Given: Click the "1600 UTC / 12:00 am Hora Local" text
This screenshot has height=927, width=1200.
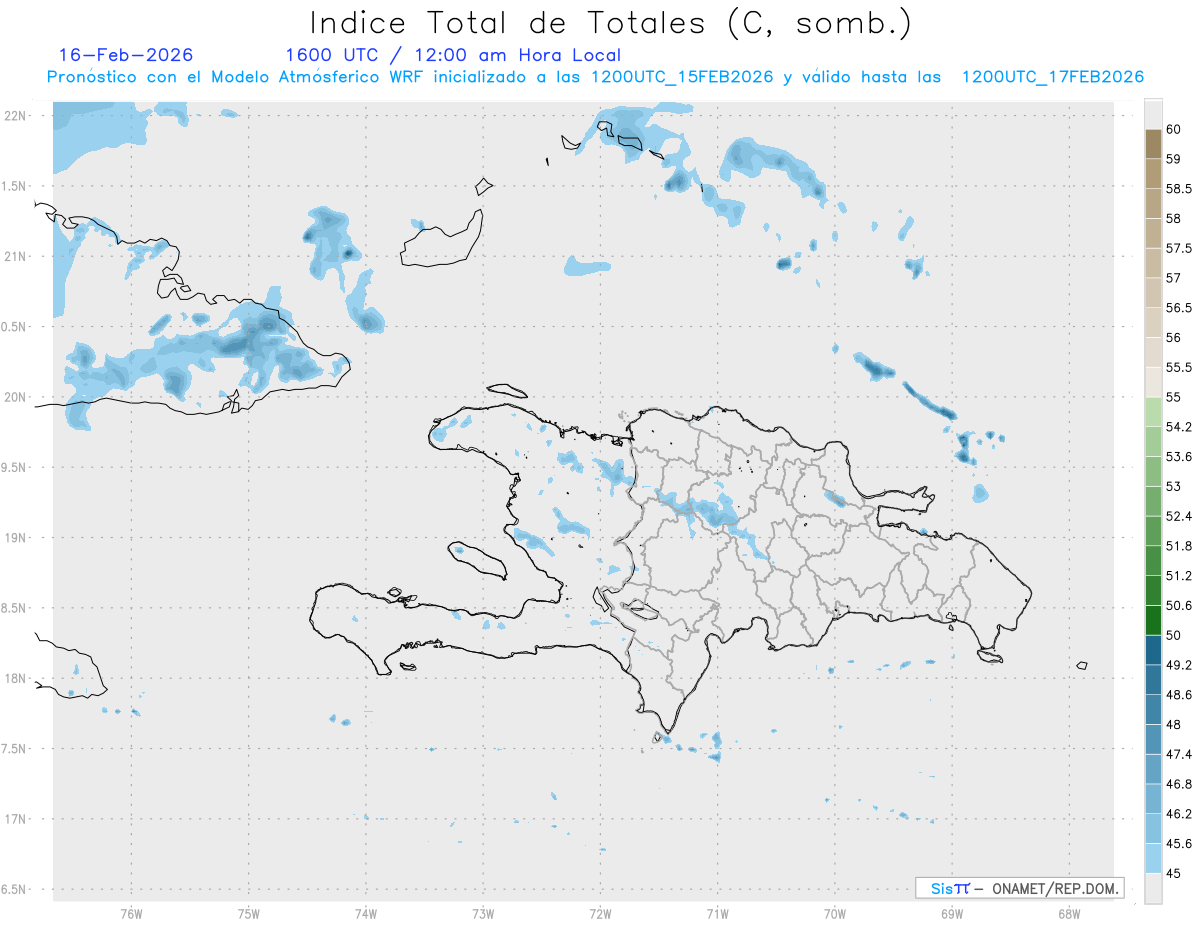Looking at the screenshot, I should click(x=453, y=55).
